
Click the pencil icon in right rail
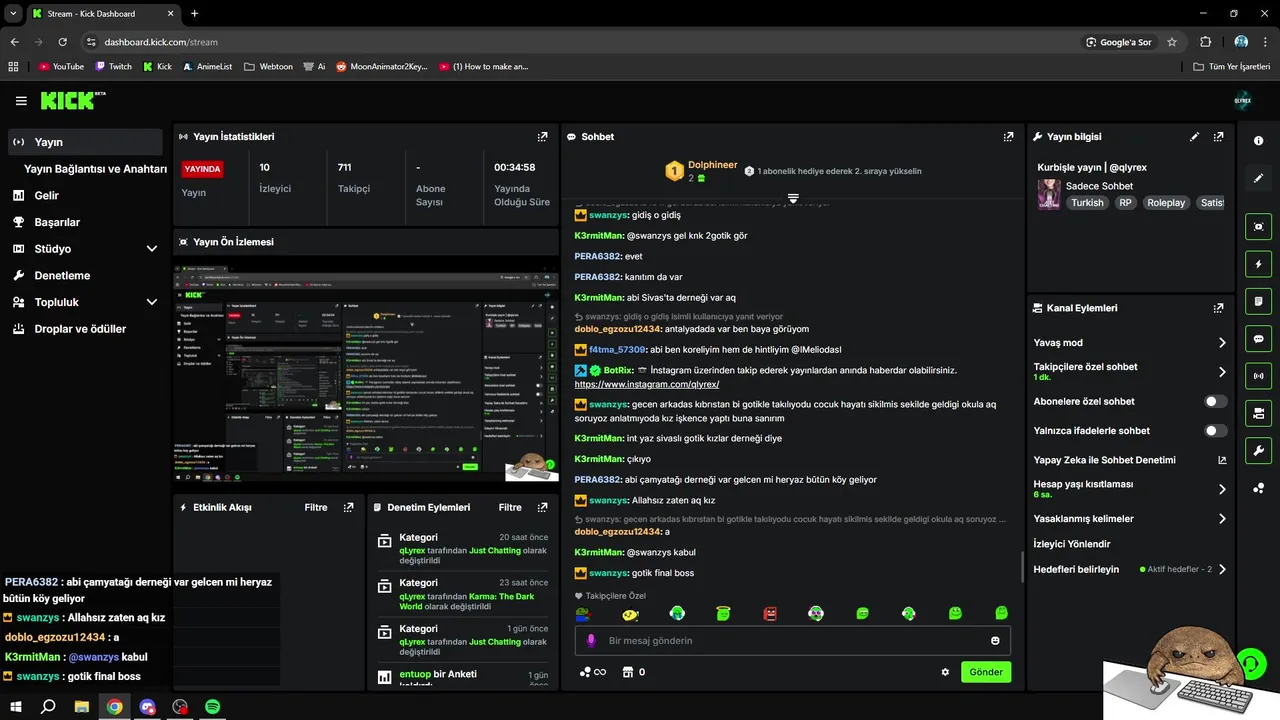[x=1258, y=178]
